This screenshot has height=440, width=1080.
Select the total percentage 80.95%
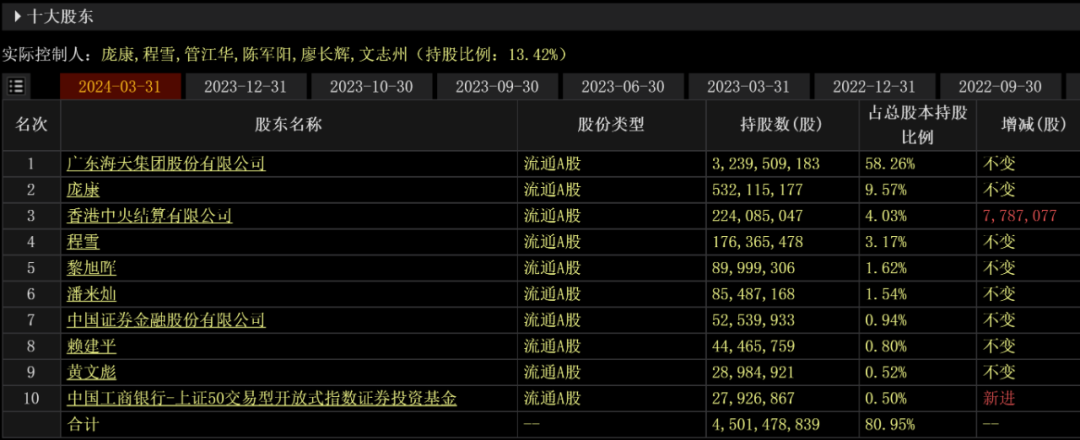(x=891, y=424)
